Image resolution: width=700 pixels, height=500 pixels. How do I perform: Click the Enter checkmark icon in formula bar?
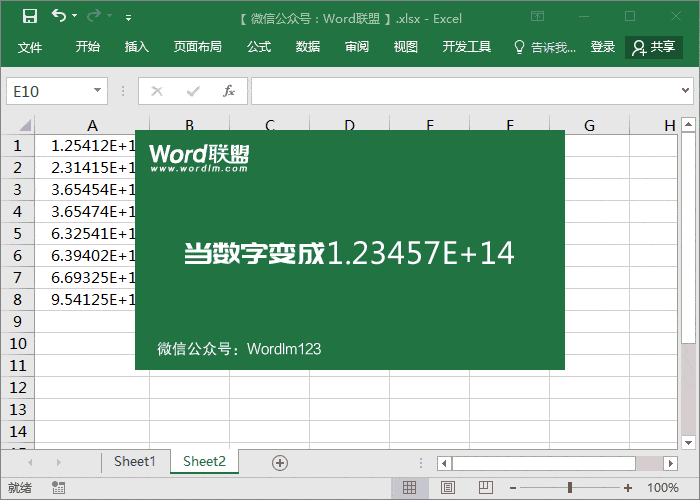193,91
